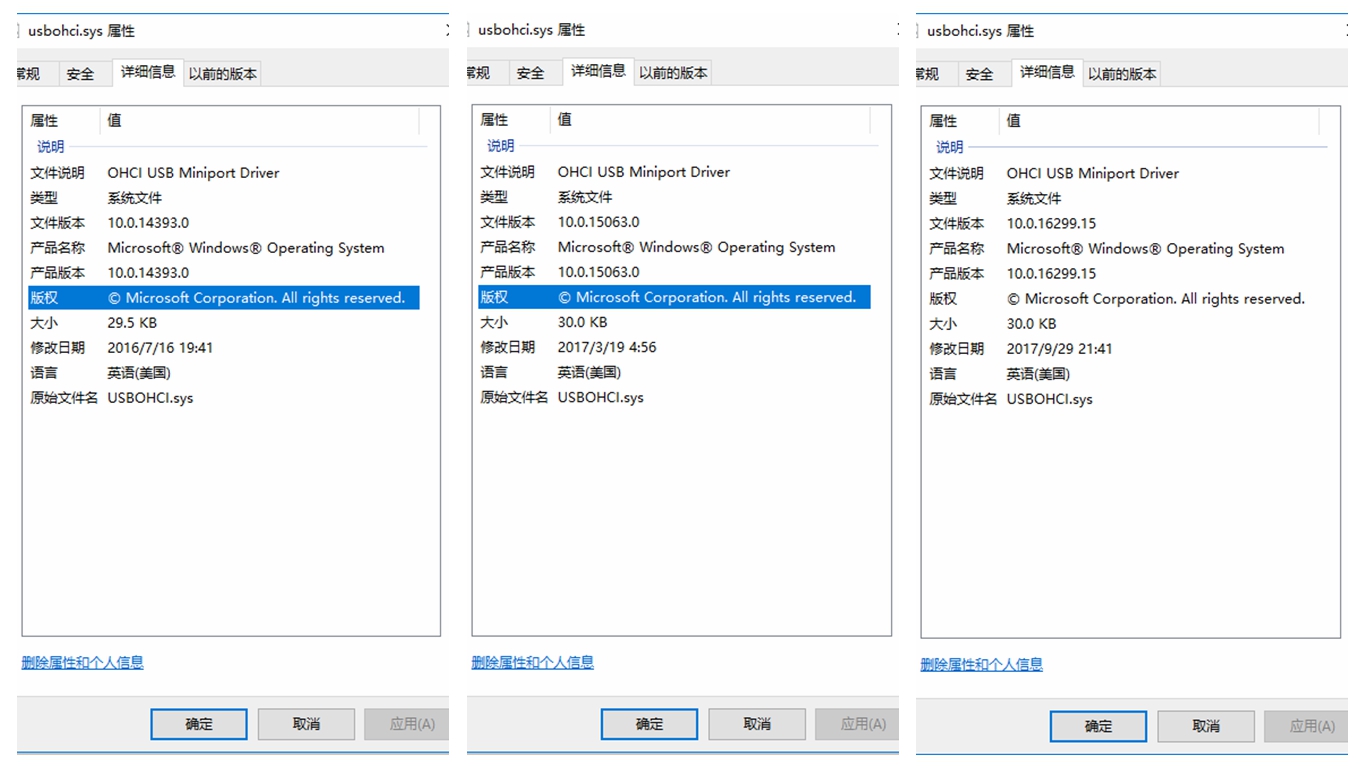
Task: Select the 产品版本 row showing 10.0.14393.0
Action: 224,273
